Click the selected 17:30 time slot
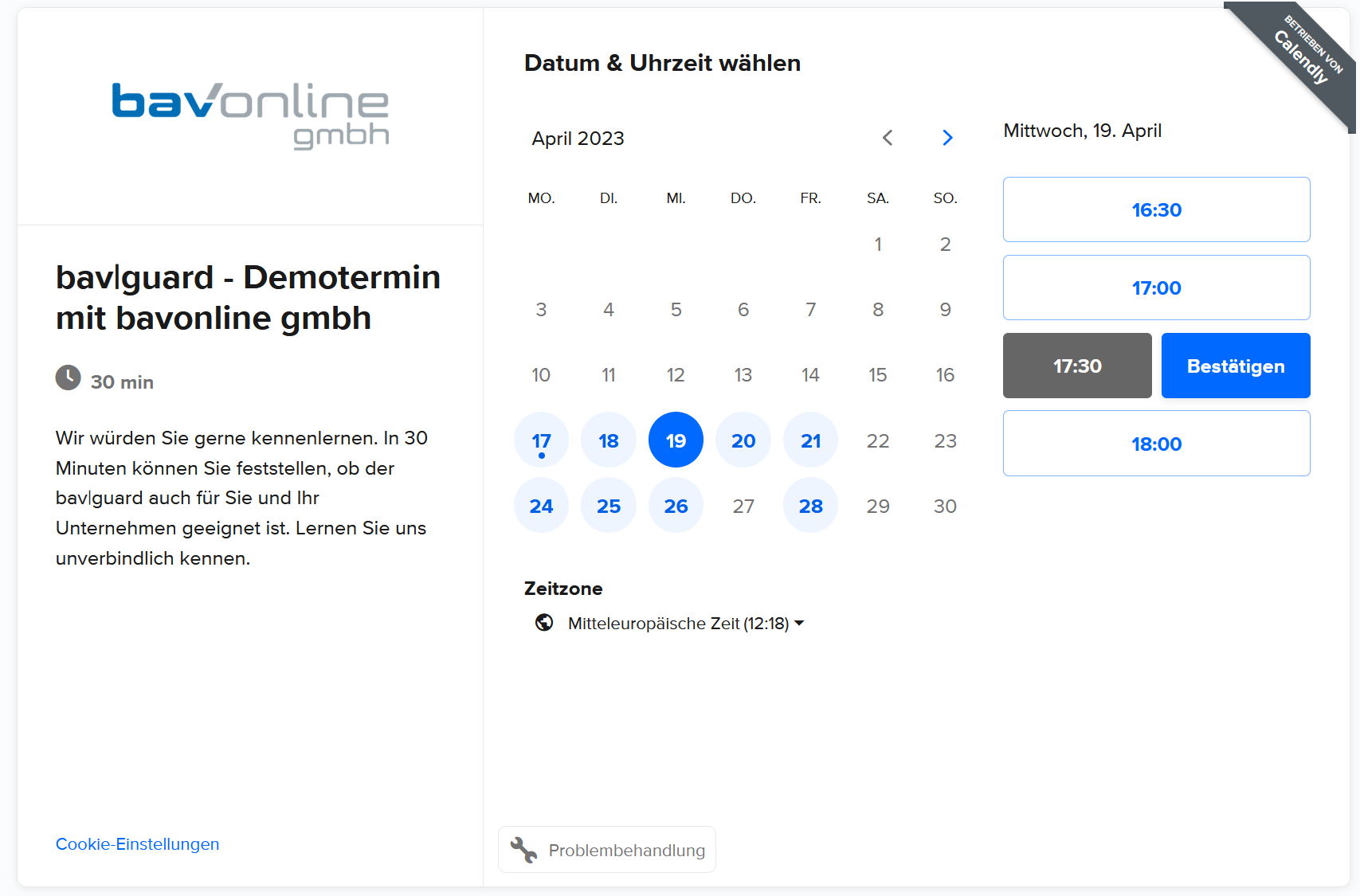Viewport: 1360px width, 896px height. coord(1077,366)
